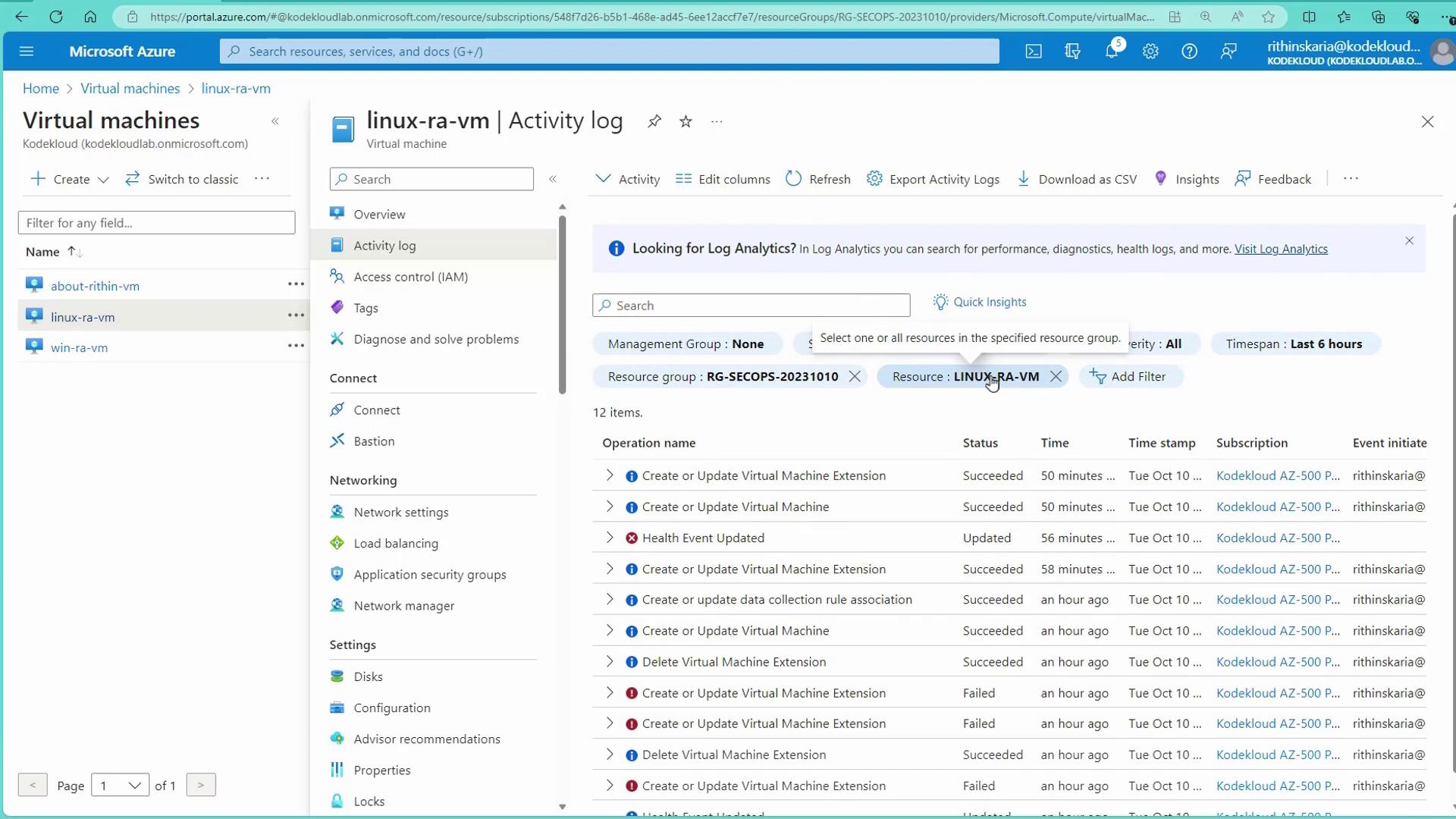Image resolution: width=1456 pixels, height=819 pixels.
Task: Open Cloud Shell from the top bar
Action: (1033, 52)
